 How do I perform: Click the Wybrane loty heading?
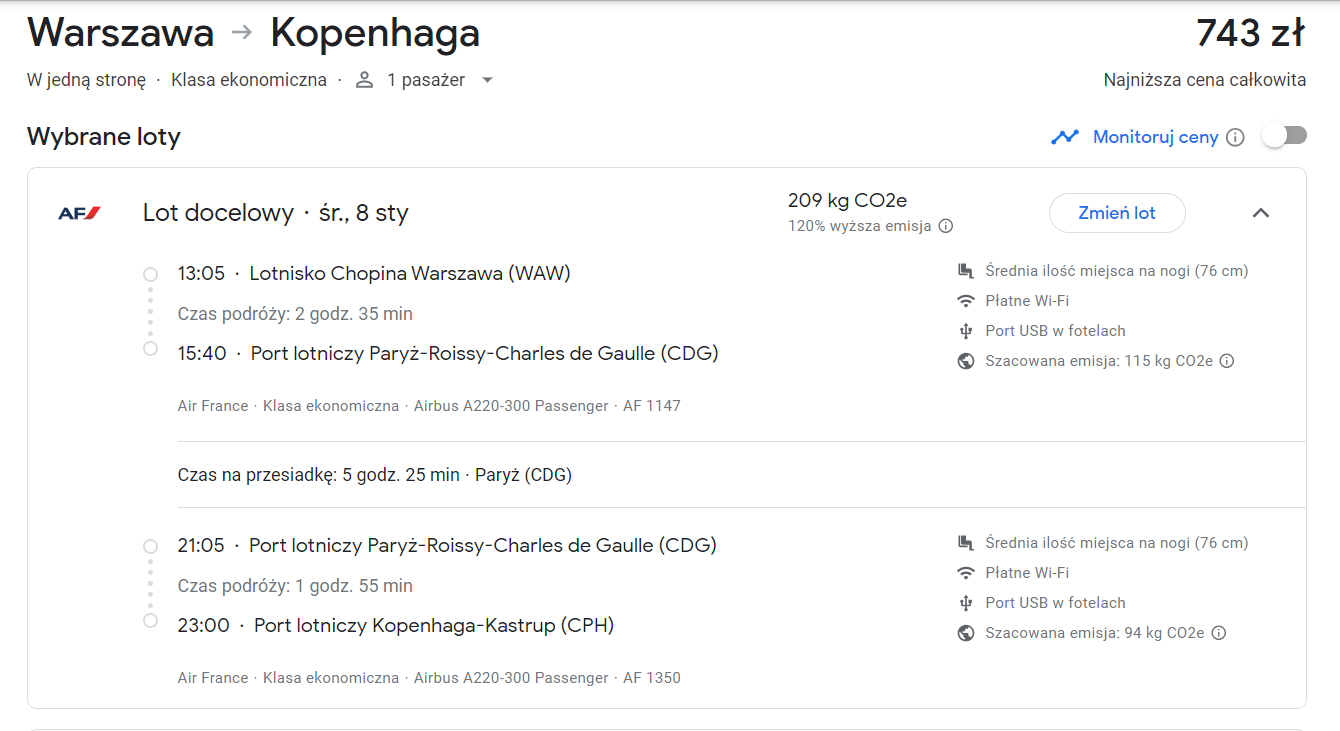pyautogui.click(x=104, y=137)
